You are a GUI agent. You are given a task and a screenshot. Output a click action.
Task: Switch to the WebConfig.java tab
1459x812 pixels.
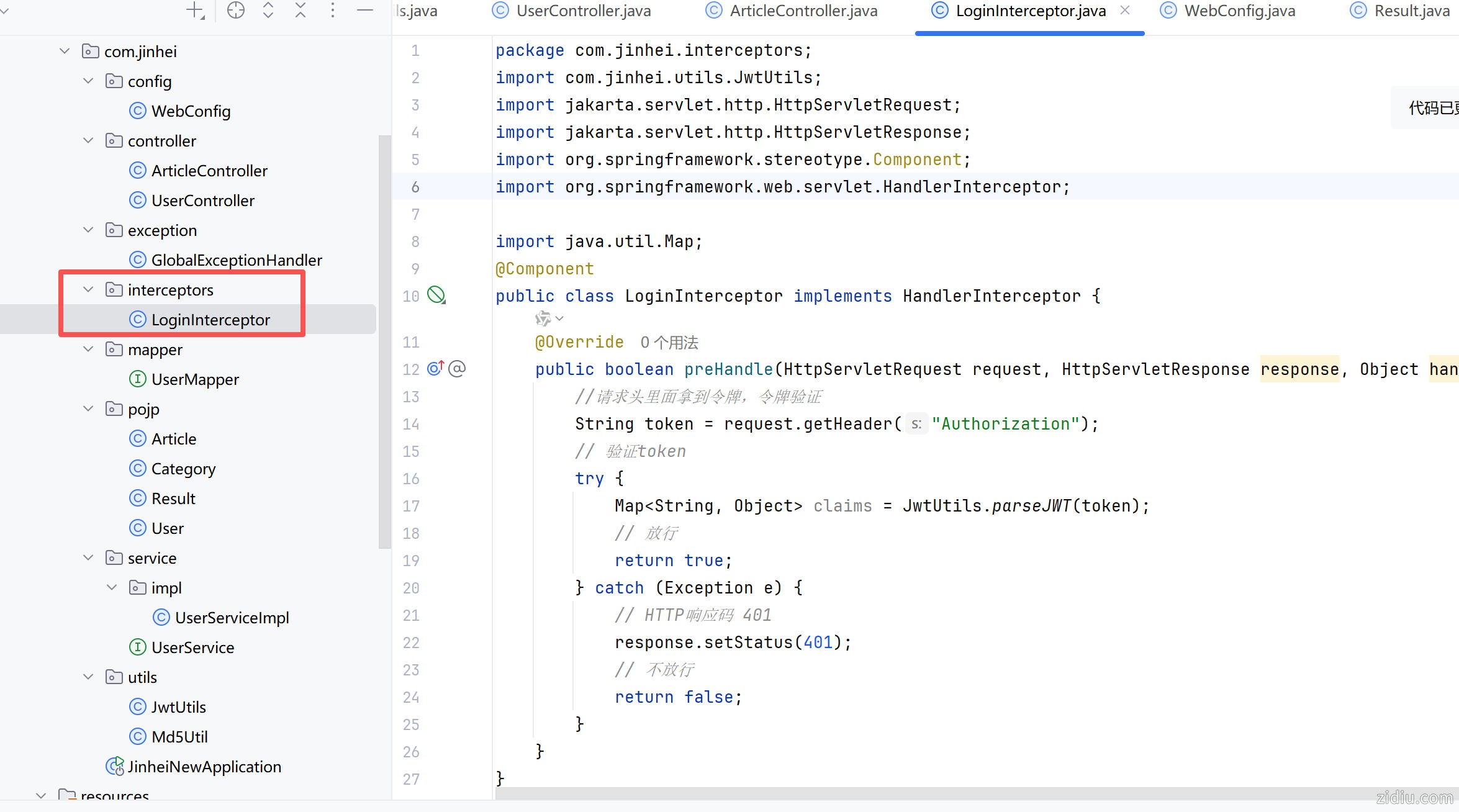(1239, 11)
